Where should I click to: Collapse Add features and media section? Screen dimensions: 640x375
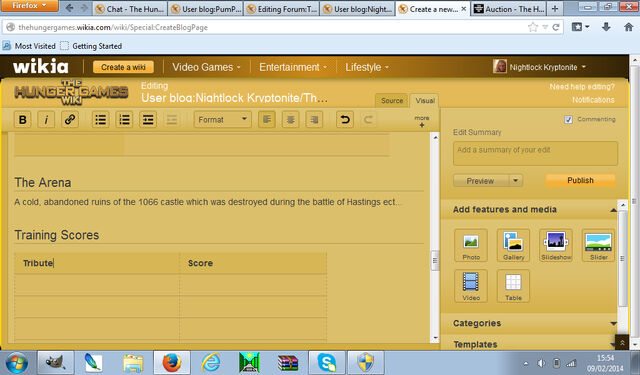tap(613, 210)
